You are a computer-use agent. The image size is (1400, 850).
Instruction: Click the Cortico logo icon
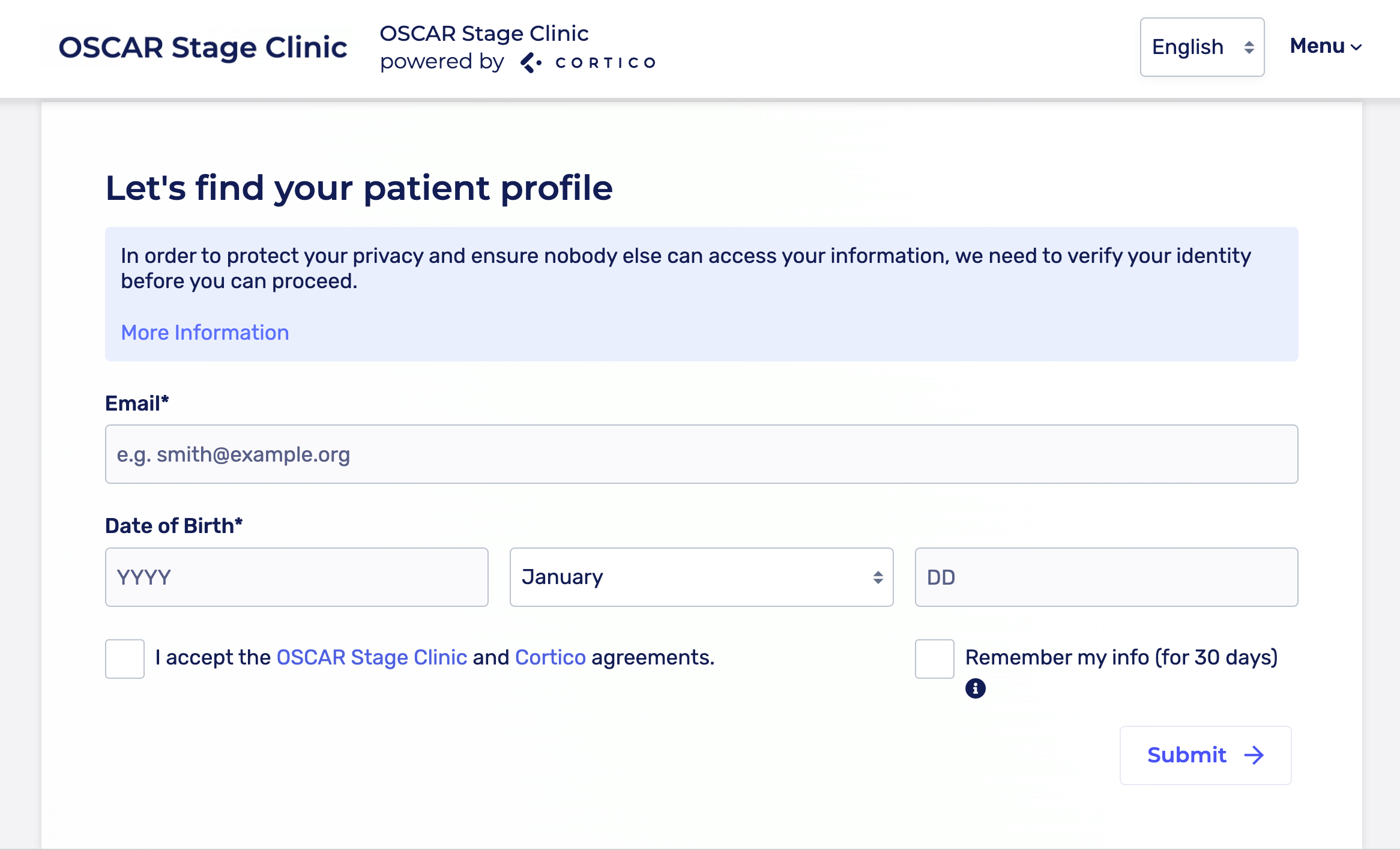click(x=531, y=62)
